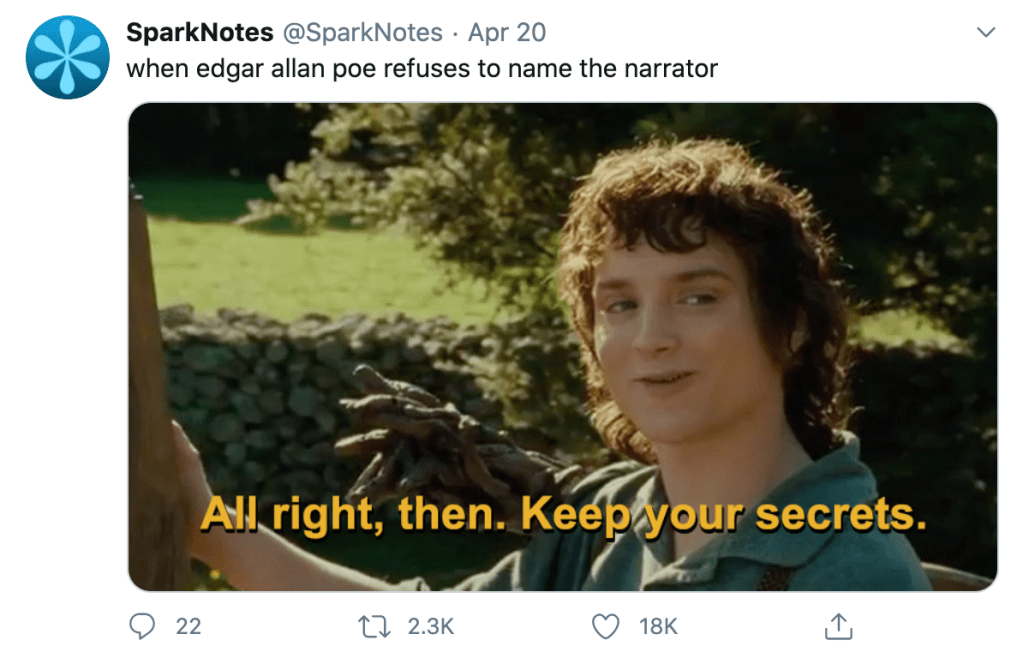Click the 22 replies count
The image size is (1023, 658).
189,627
